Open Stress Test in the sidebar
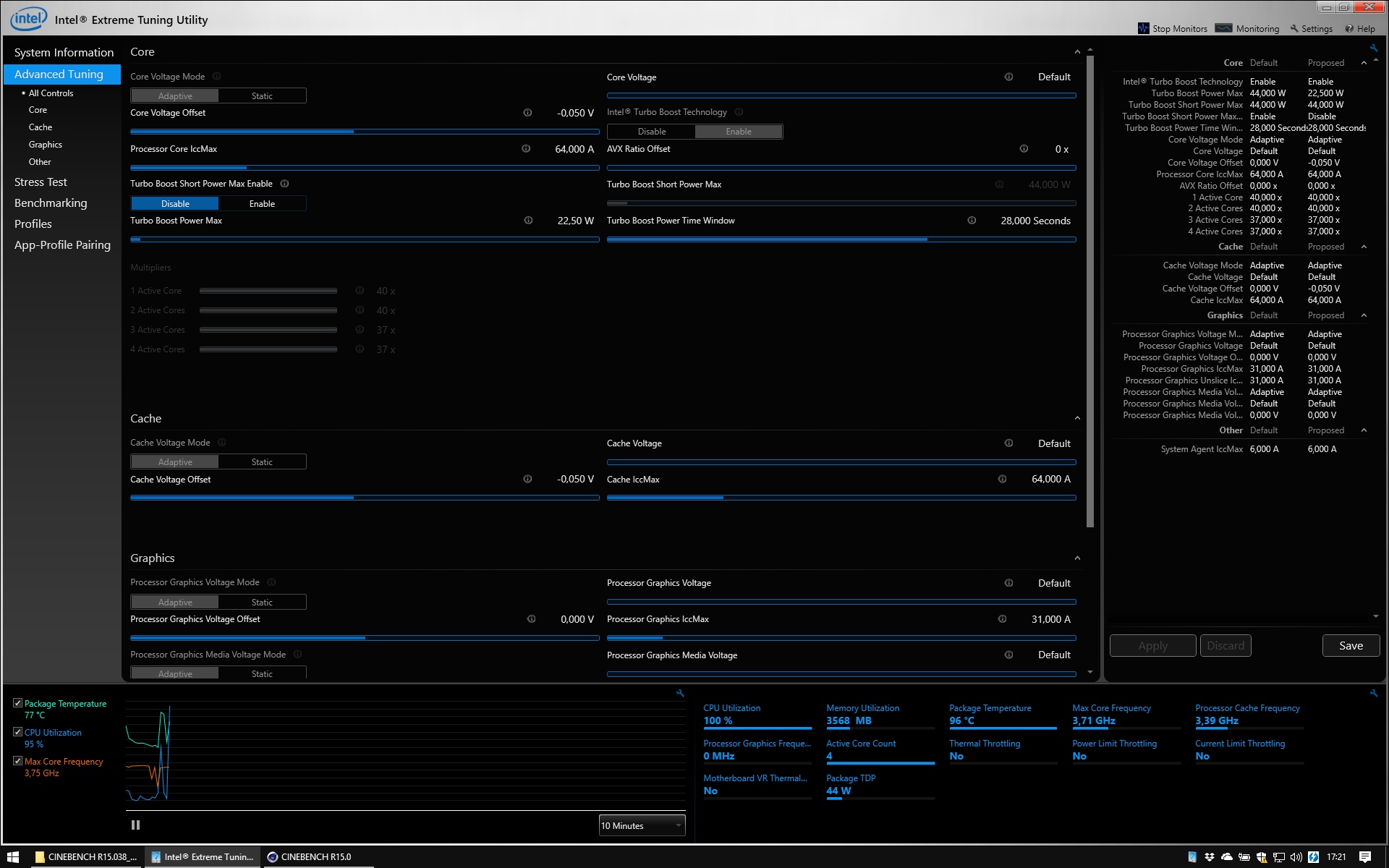1389x868 pixels. (41, 182)
